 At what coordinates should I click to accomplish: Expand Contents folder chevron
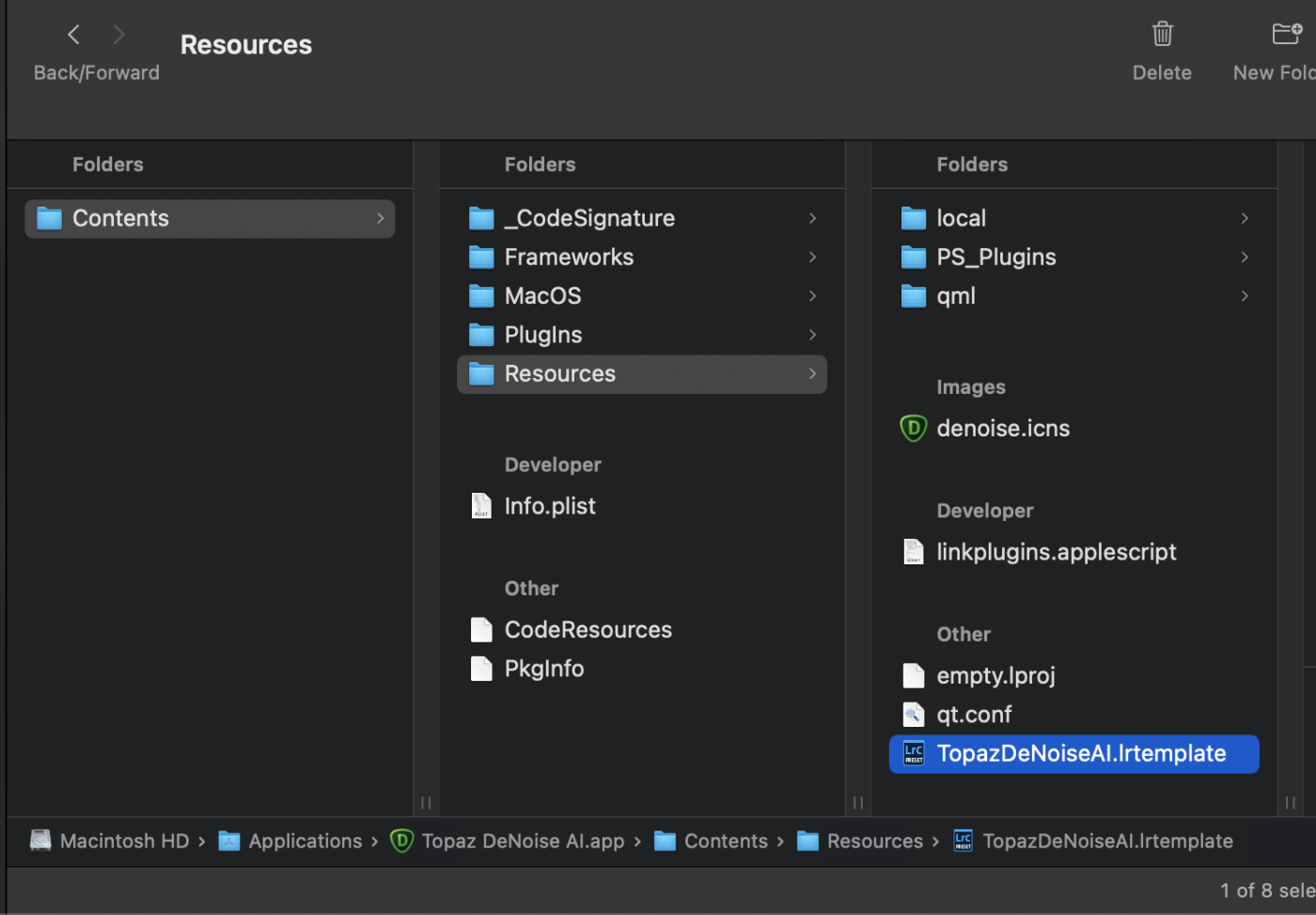click(380, 218)
